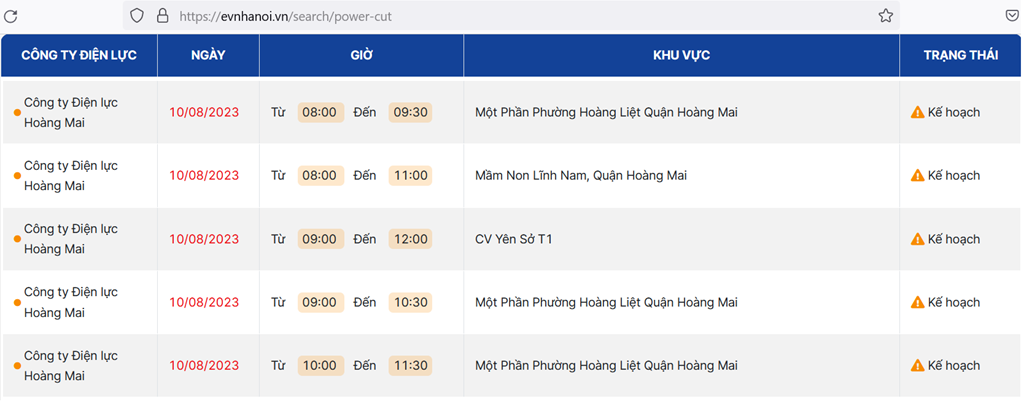Click the 08:00 start time in first row

pyautogui.click(x=320, y=112)
